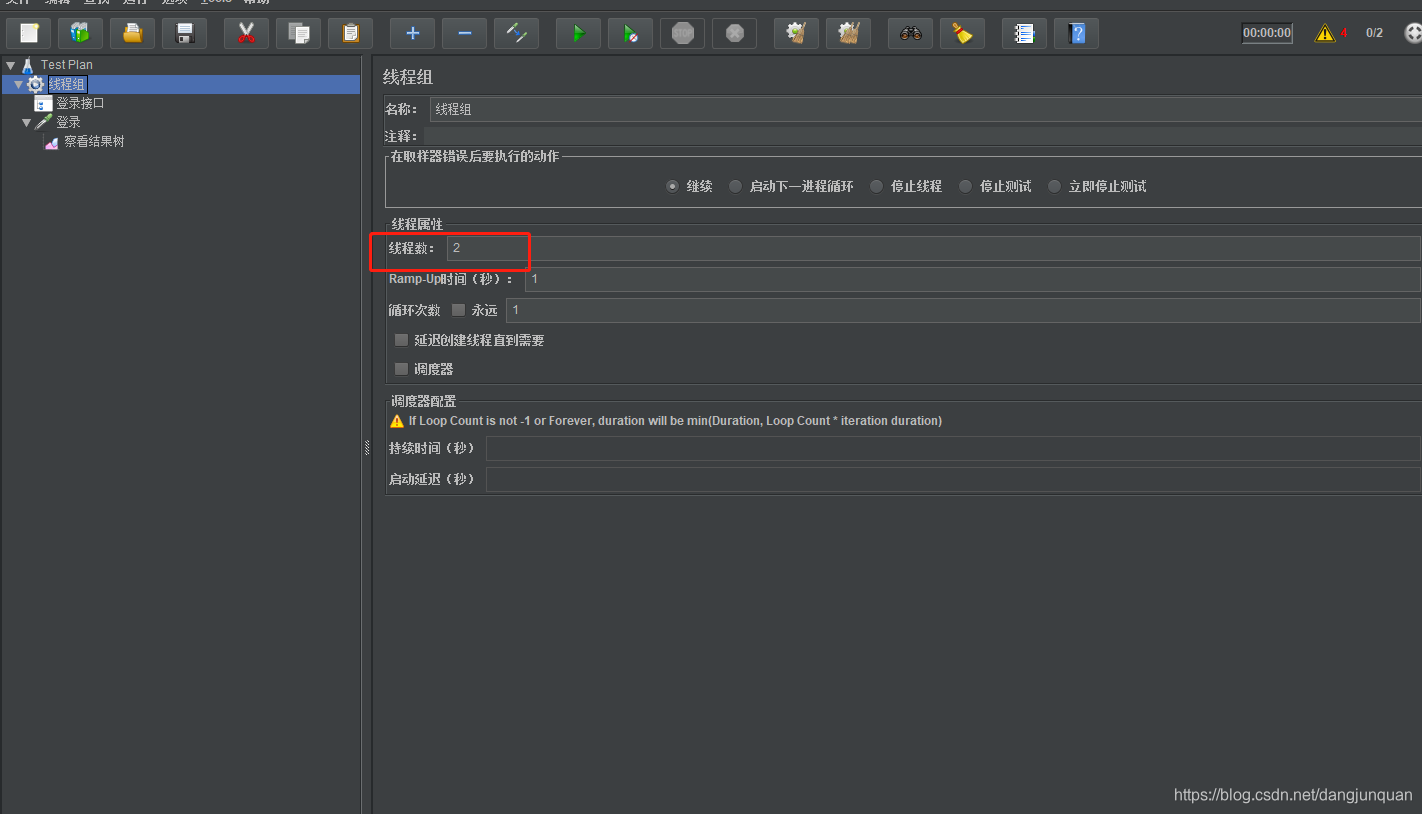1422x814 pixels.
Task: Click the Shutdown test icon
Action: coord(735,33)
